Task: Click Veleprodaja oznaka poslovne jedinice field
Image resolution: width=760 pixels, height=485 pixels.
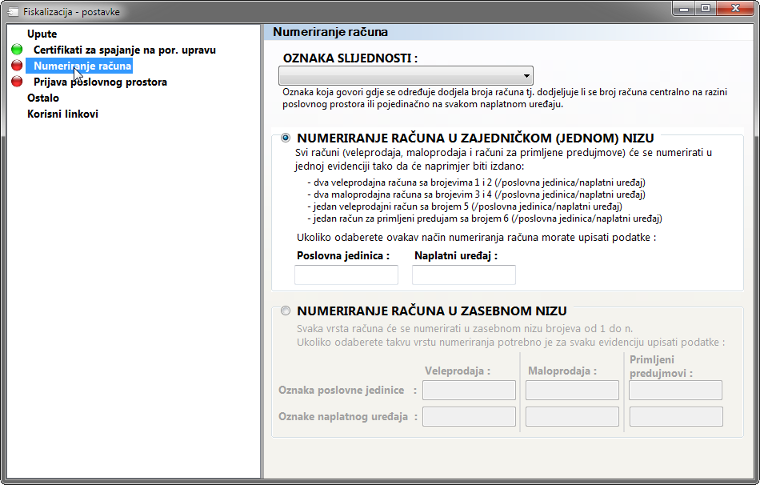Action: (469, 390)
